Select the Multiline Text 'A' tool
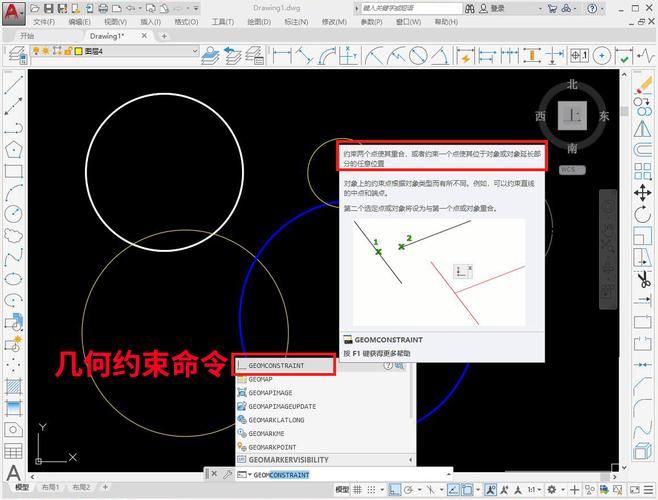The image size is (658, 500). [x=13, y=473]
